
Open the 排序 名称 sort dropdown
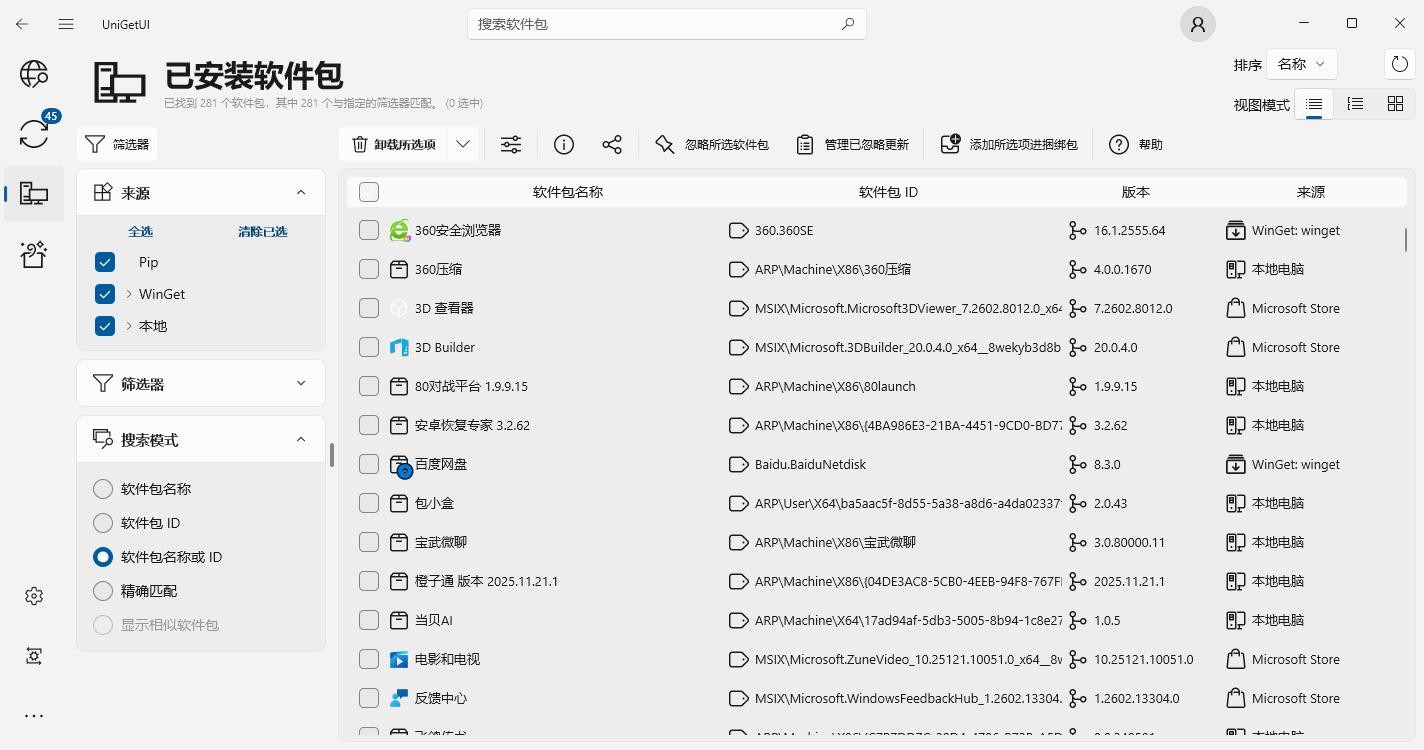1302,64
